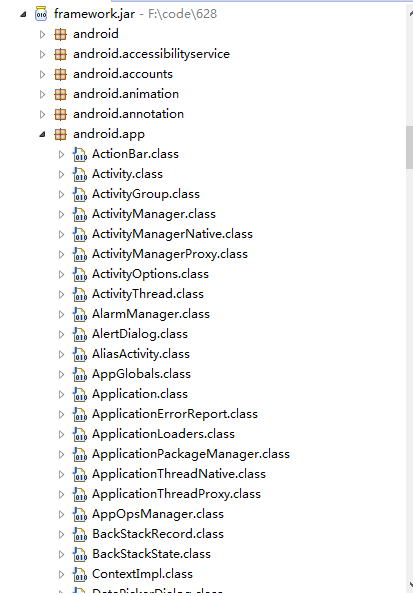
Task: Click the vertical scrollbar thumb
Action: pyautogui.click(x=410, y=147)
